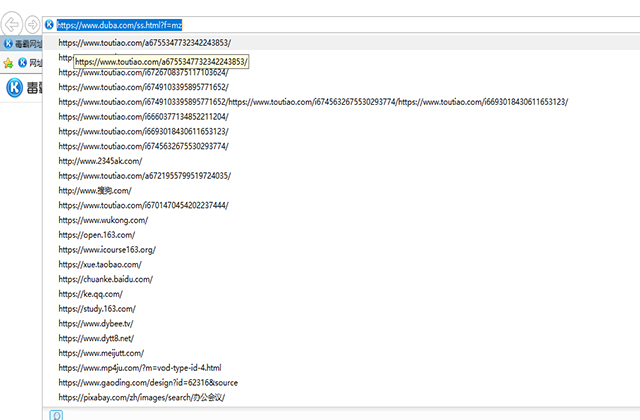Click the large blue K logo on the page
640x420 pixels.
(x=15, y=87)
